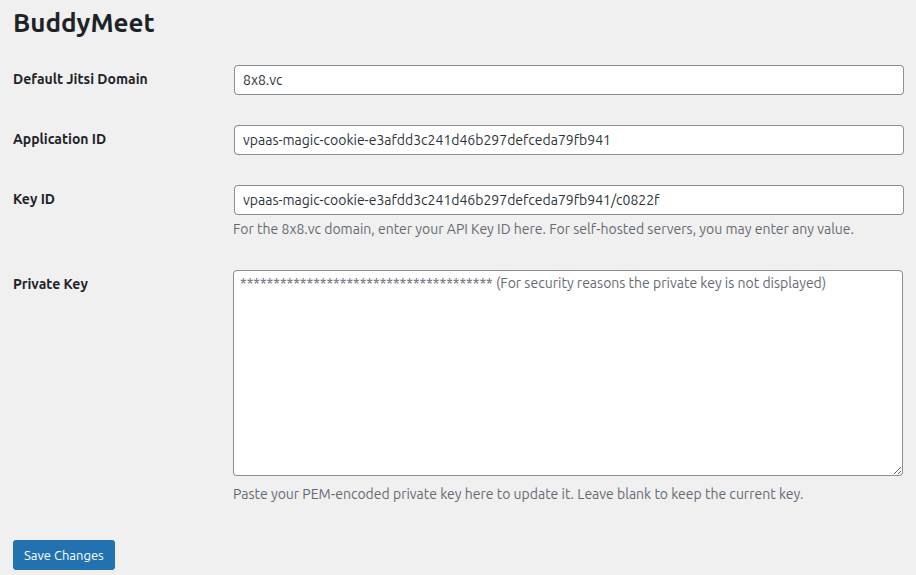Focus the Default Jitsi Domain input field
This screenshot has height=575, width=916.
tap(568, 80)
